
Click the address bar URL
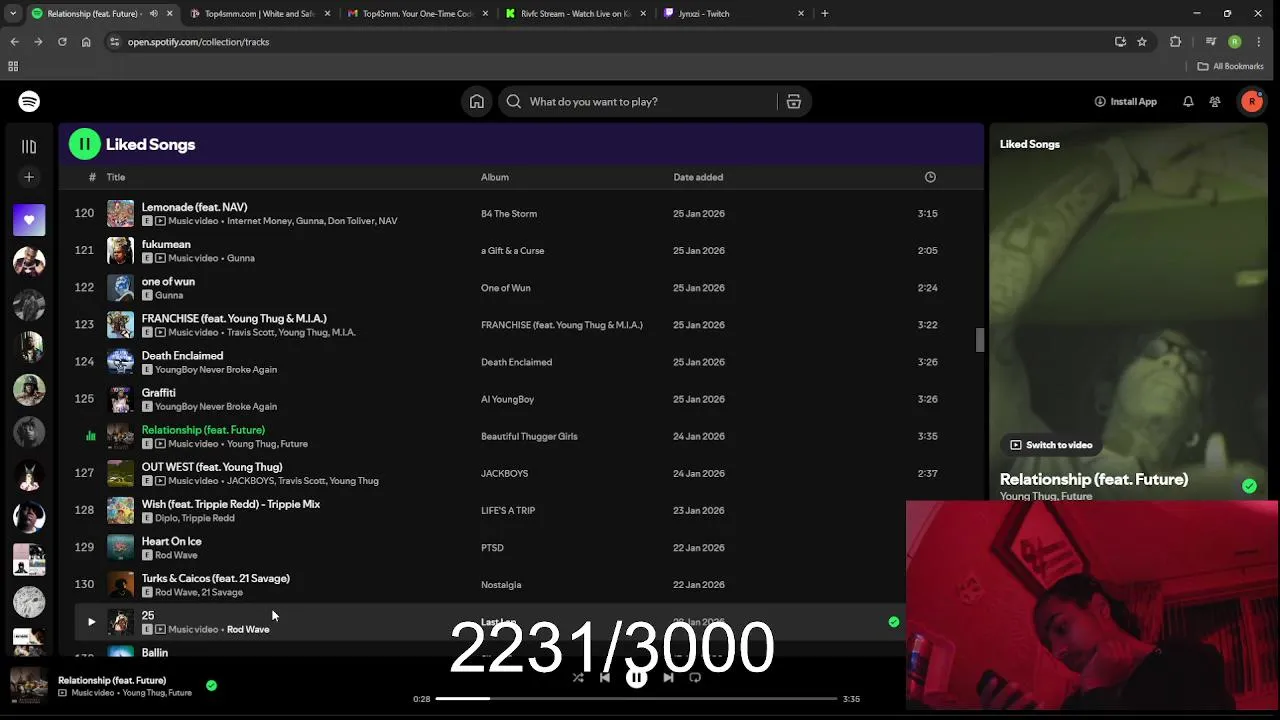pyautogui.click(x=198, y=42)
